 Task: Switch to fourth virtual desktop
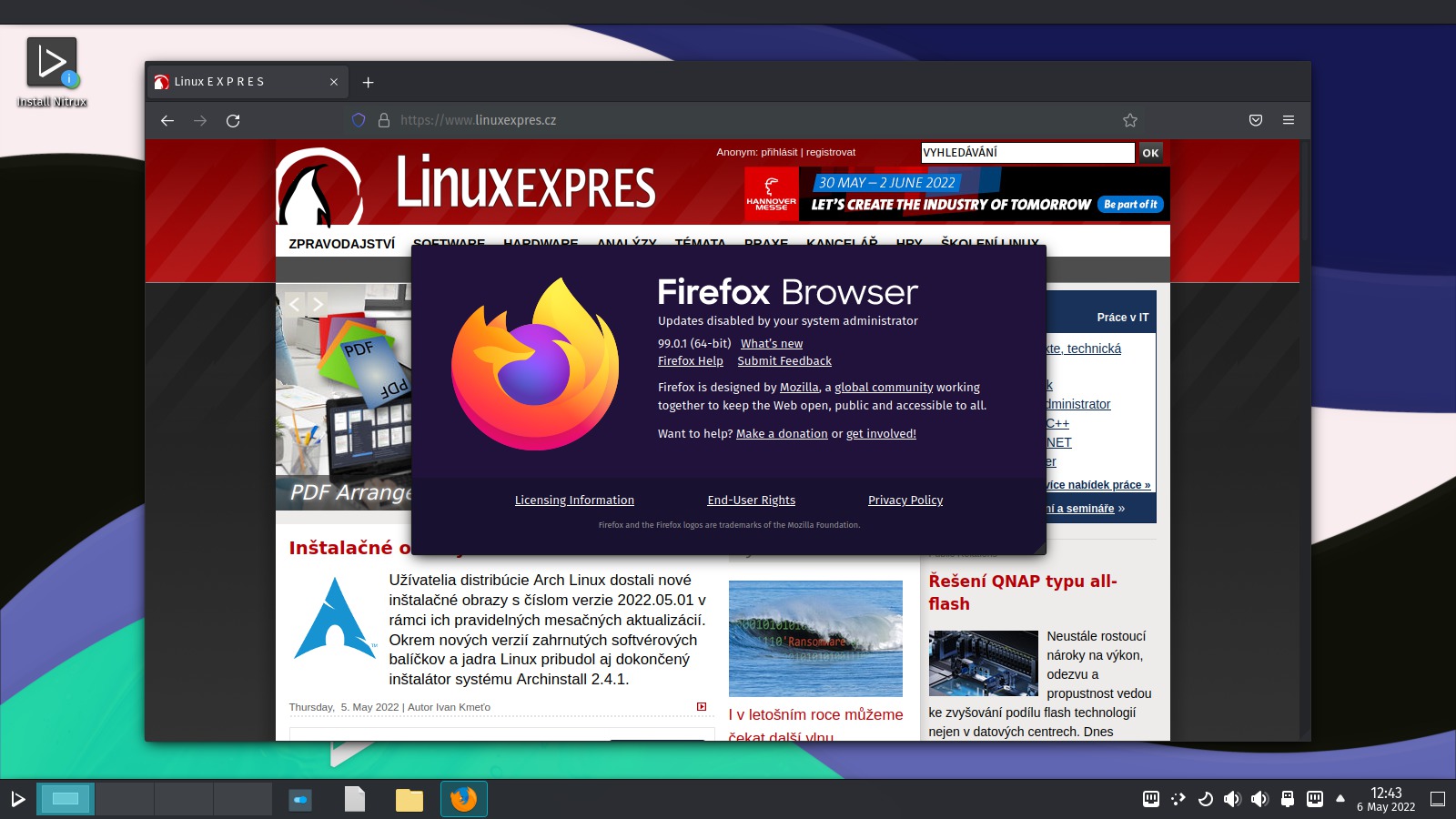243,799
